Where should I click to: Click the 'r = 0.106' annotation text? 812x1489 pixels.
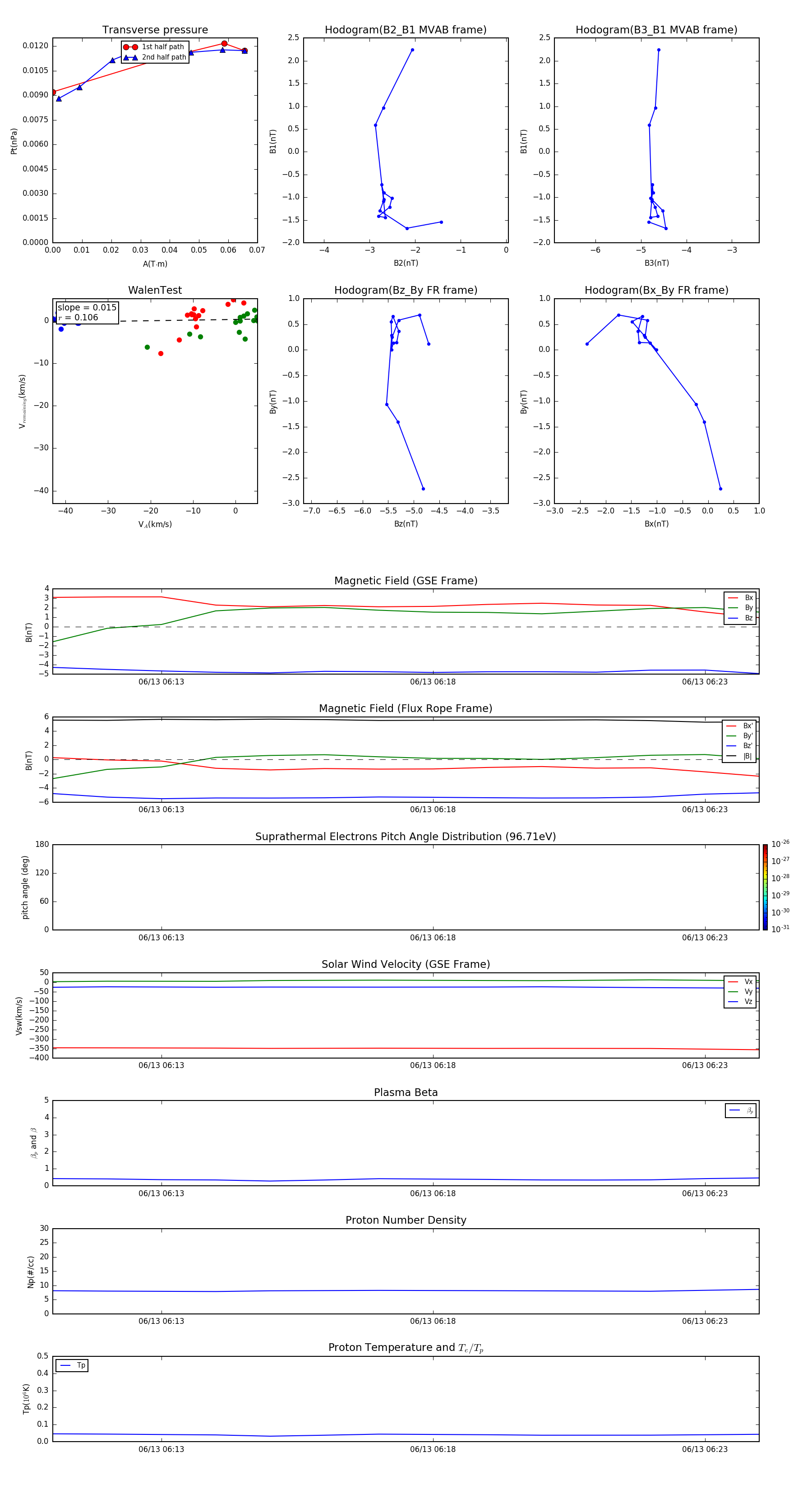click(78, 317)
